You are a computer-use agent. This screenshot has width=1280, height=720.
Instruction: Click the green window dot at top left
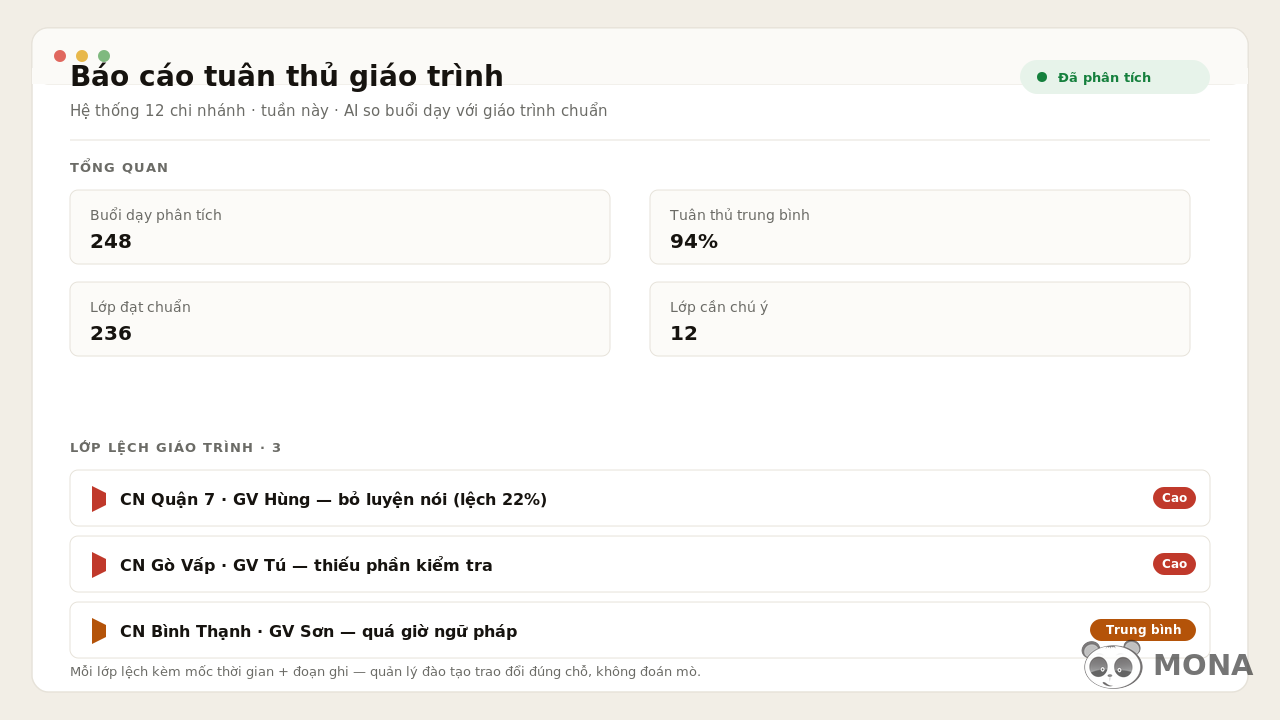104,56
